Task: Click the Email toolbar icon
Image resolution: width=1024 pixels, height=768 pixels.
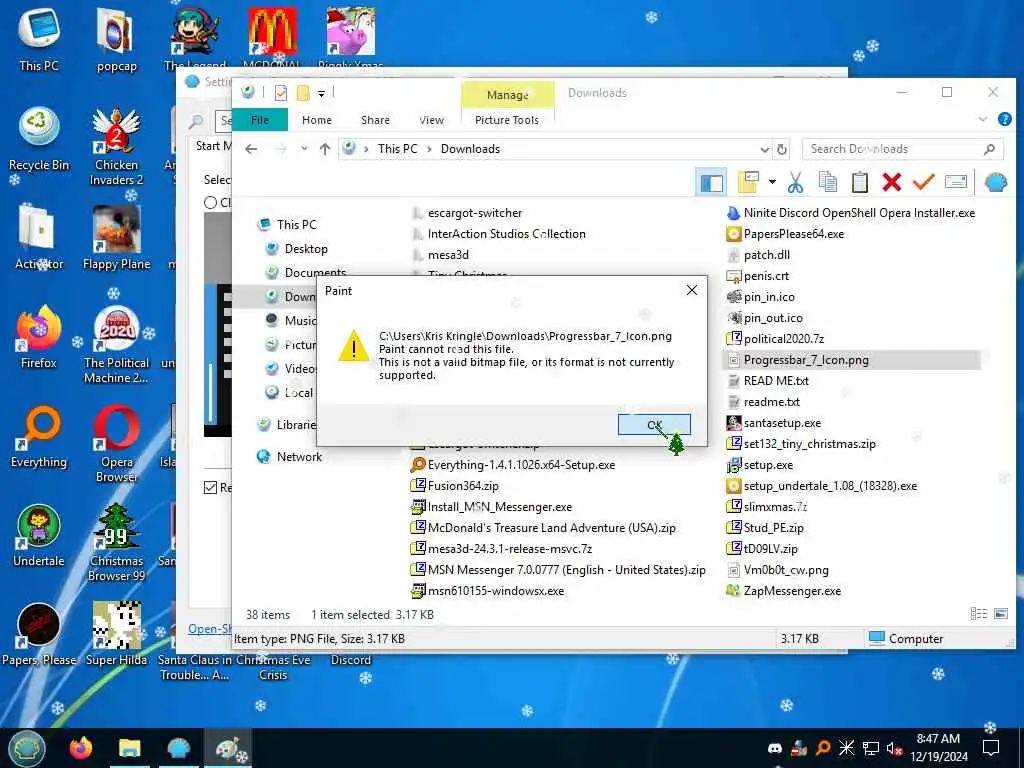Action: click(x=955, y=182)
